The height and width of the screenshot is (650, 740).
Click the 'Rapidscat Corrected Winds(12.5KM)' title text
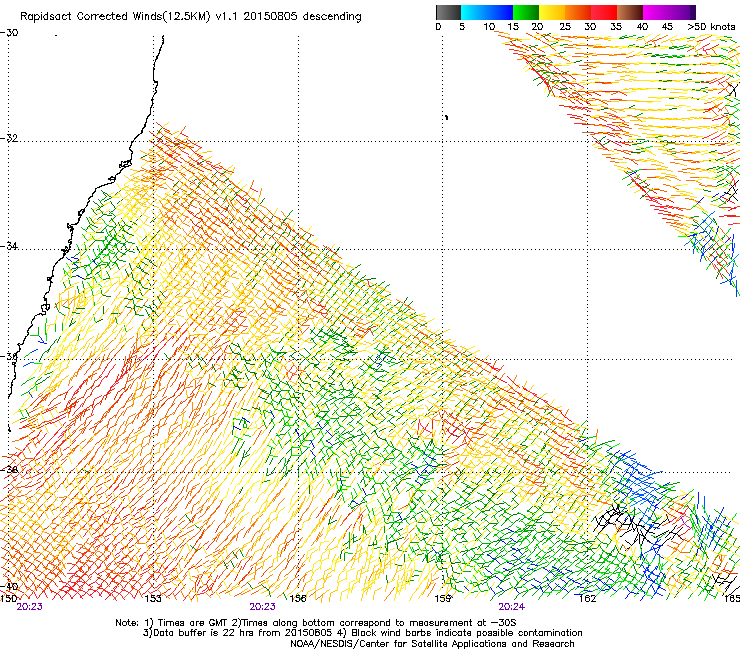[115, 17]
